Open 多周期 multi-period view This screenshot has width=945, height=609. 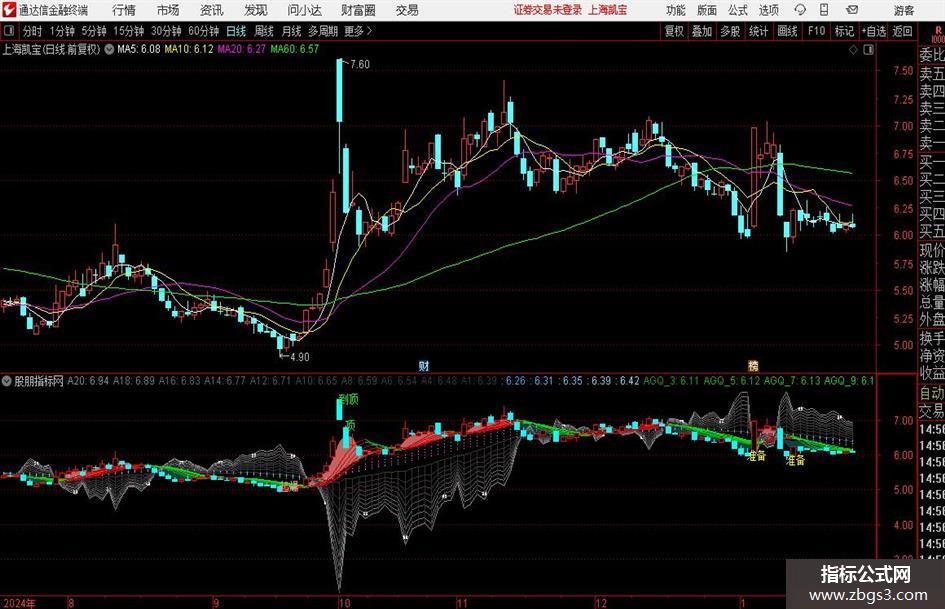pyautogui.click(x=323, y=31)
